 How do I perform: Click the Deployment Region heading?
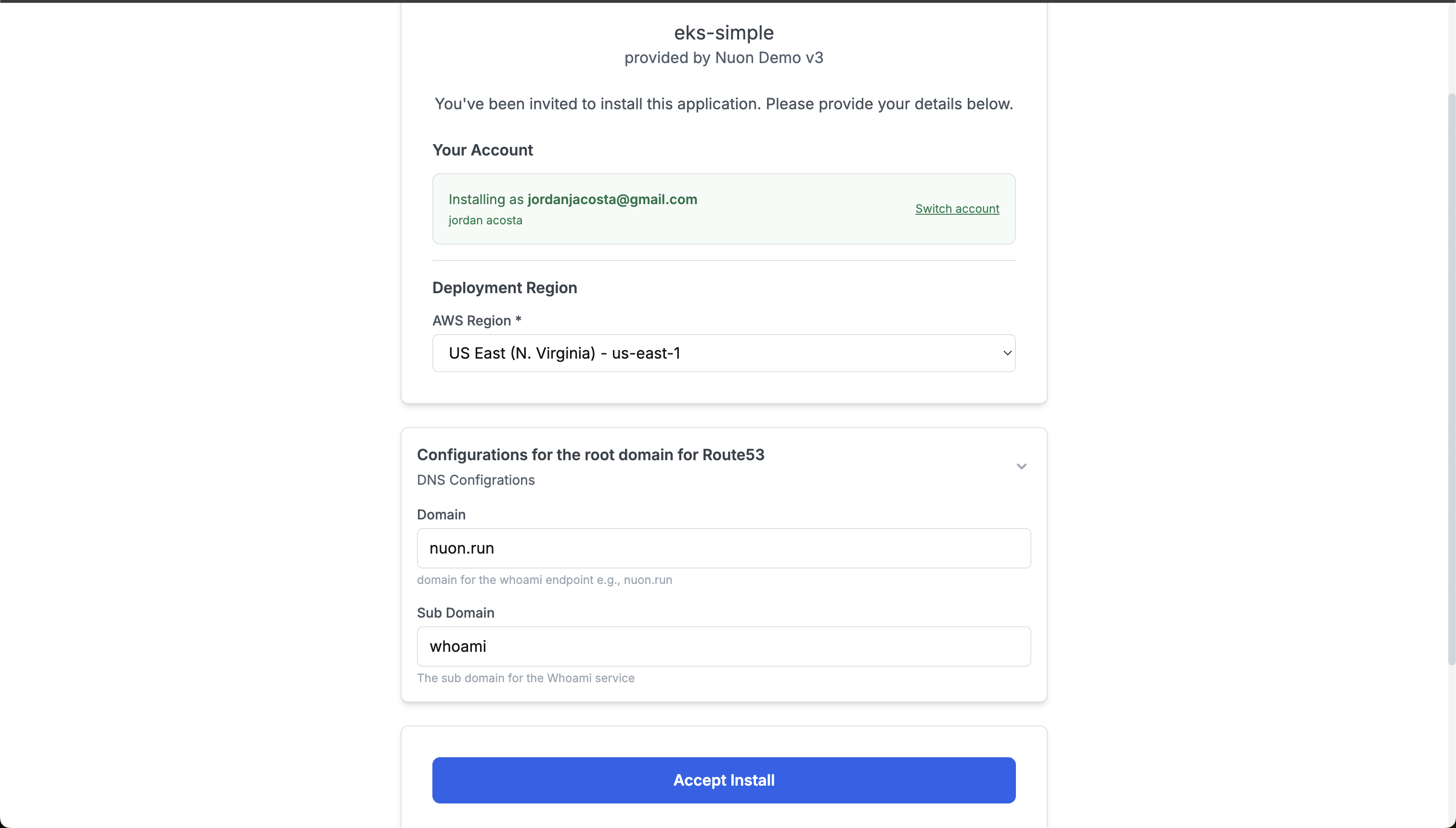click(504, 288)
